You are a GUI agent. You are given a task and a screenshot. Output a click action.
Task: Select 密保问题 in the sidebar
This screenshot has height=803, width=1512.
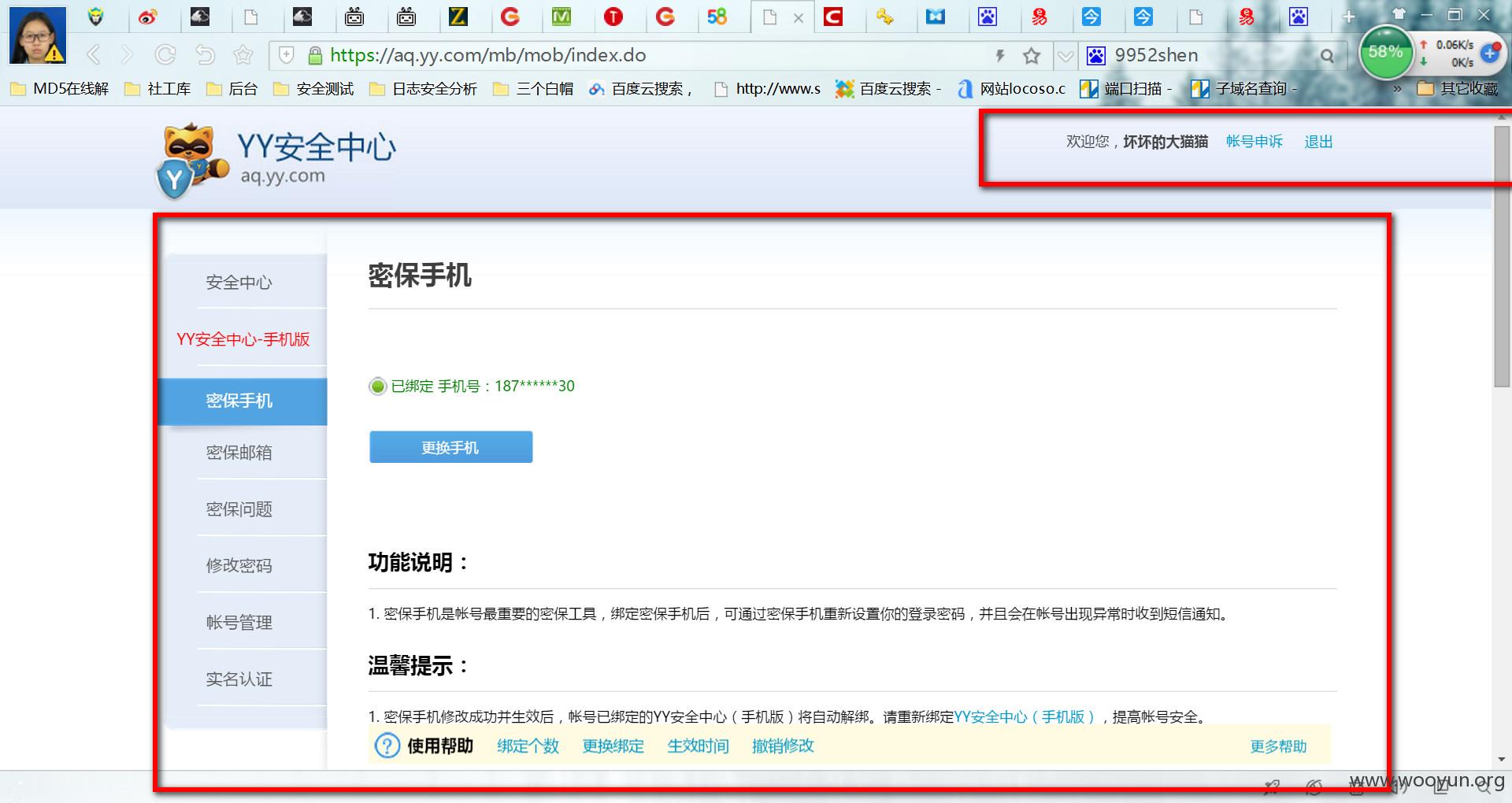point(239,509)
